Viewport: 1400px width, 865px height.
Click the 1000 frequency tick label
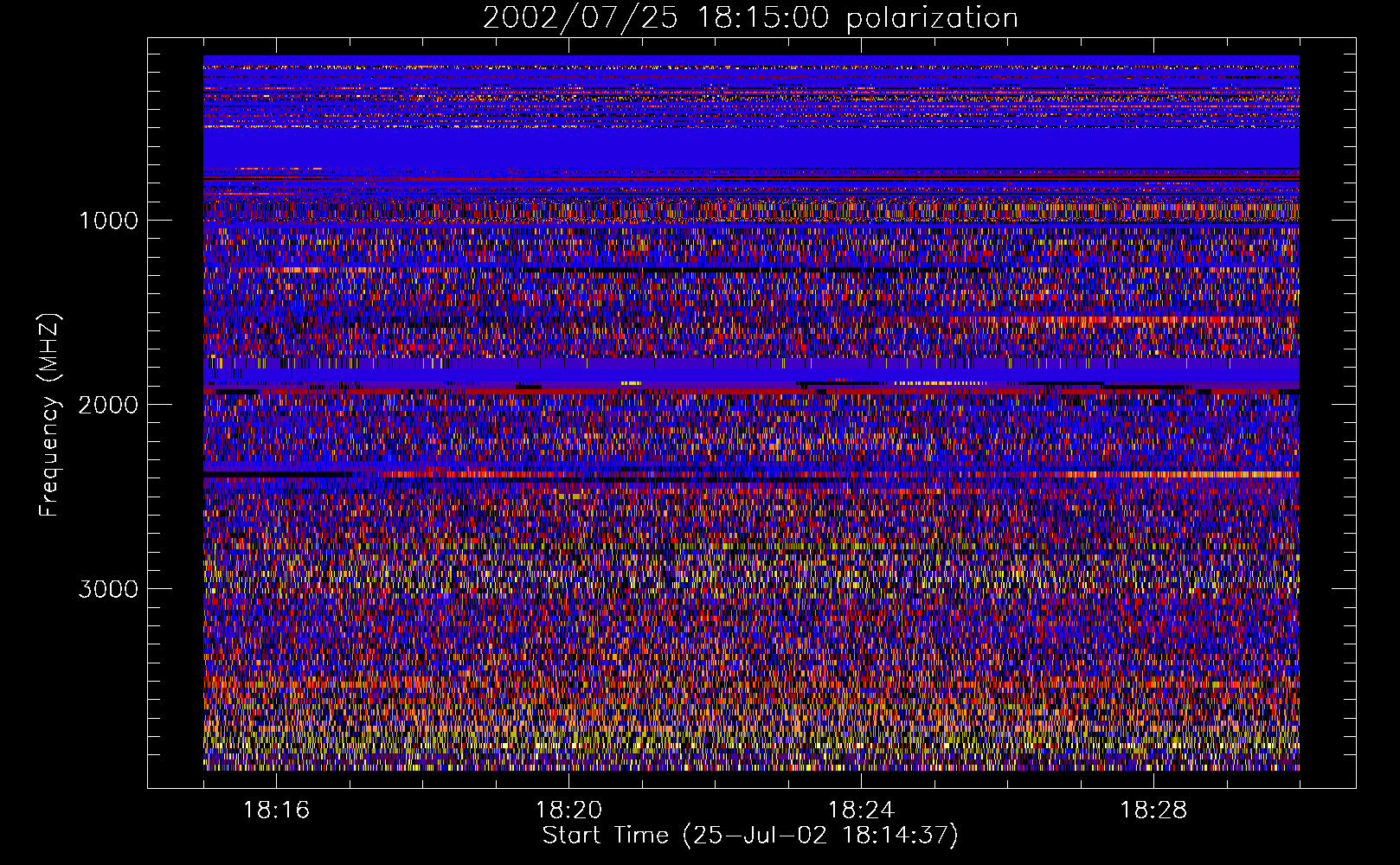click(x=108, y=221)
